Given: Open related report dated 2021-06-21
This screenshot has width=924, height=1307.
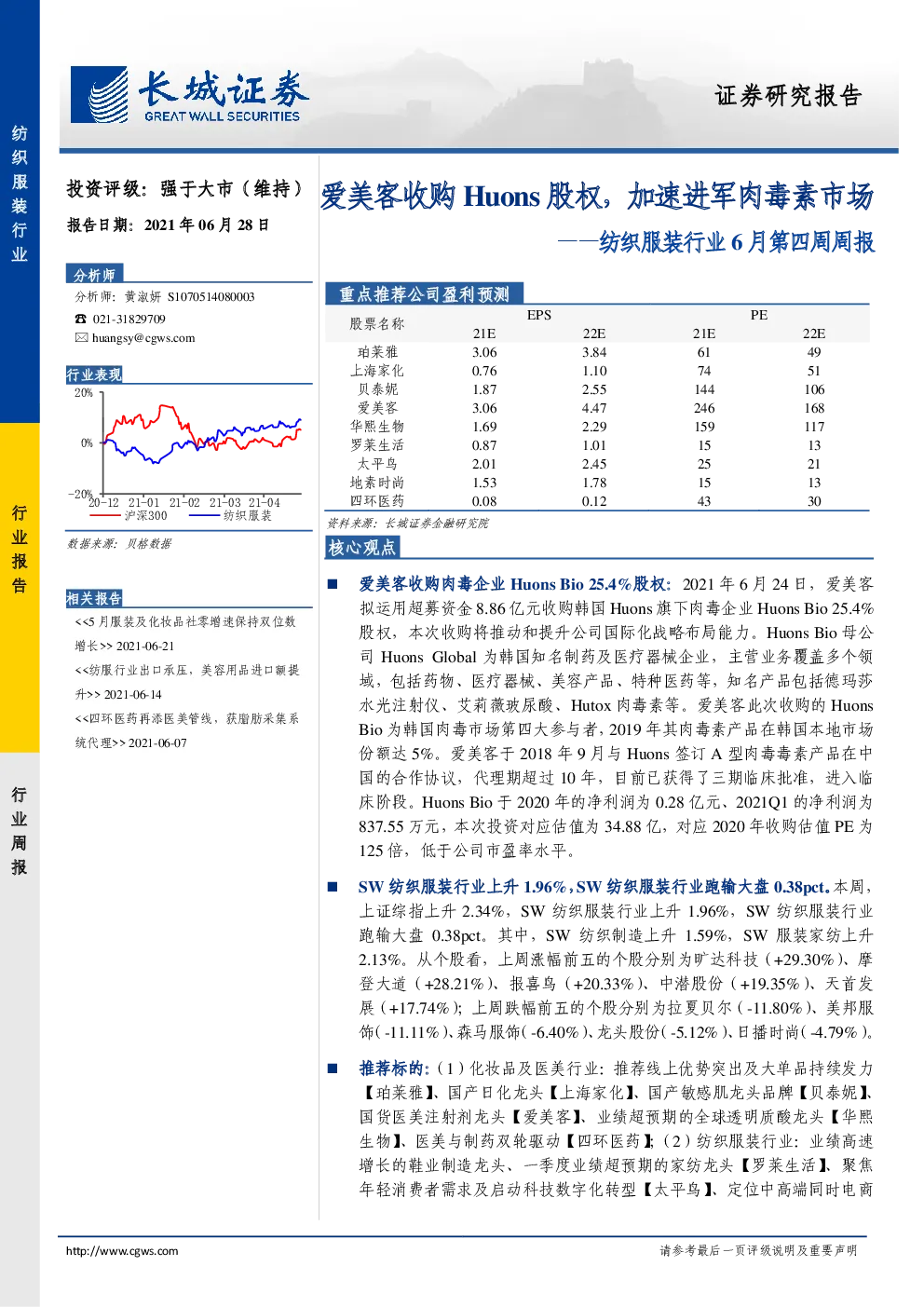Looking at the screenshot, I should (186, 633).
